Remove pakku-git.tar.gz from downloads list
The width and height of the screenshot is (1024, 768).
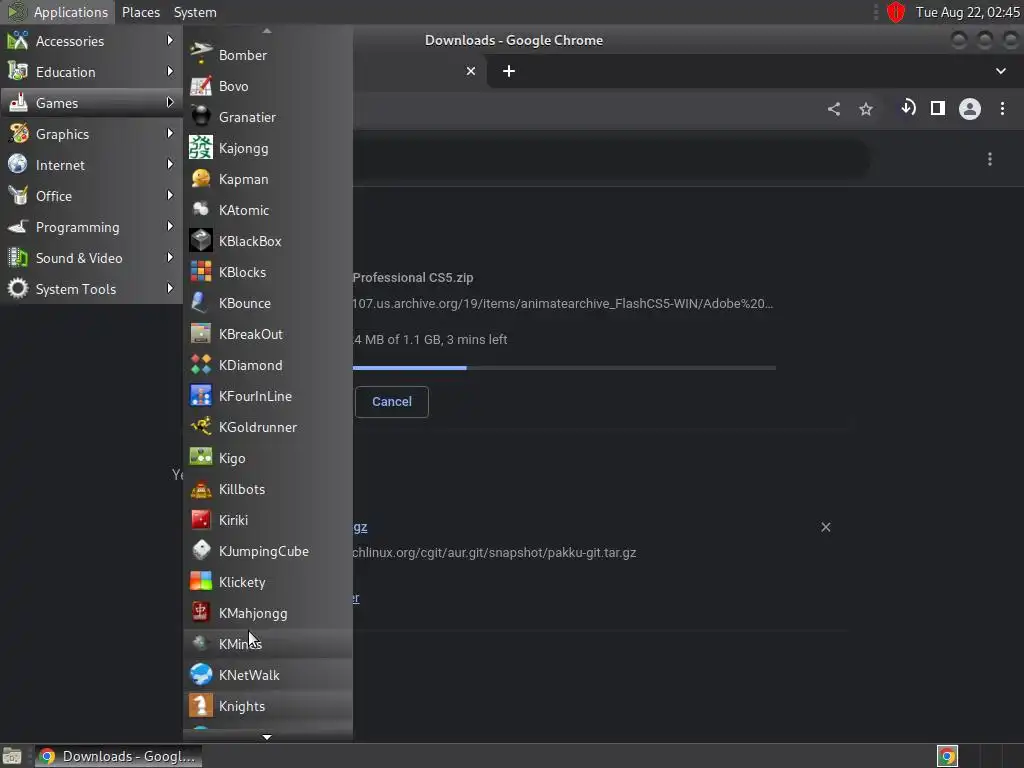(825, 527)
